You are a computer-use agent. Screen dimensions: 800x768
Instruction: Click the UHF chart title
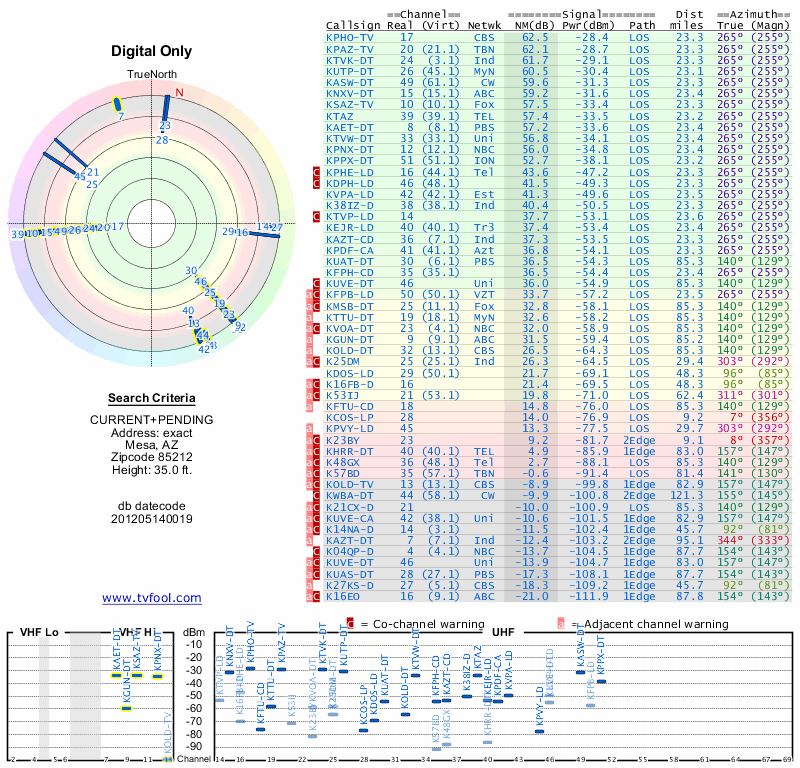point(503,632)
